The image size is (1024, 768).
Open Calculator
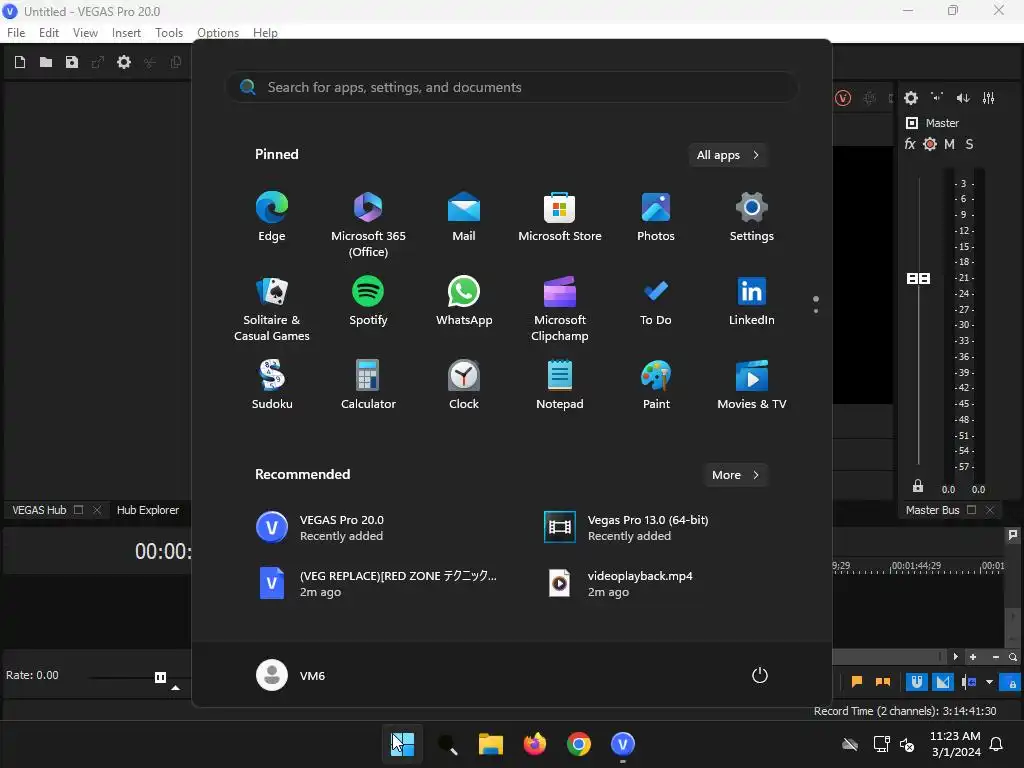click(x=368, y=385)
